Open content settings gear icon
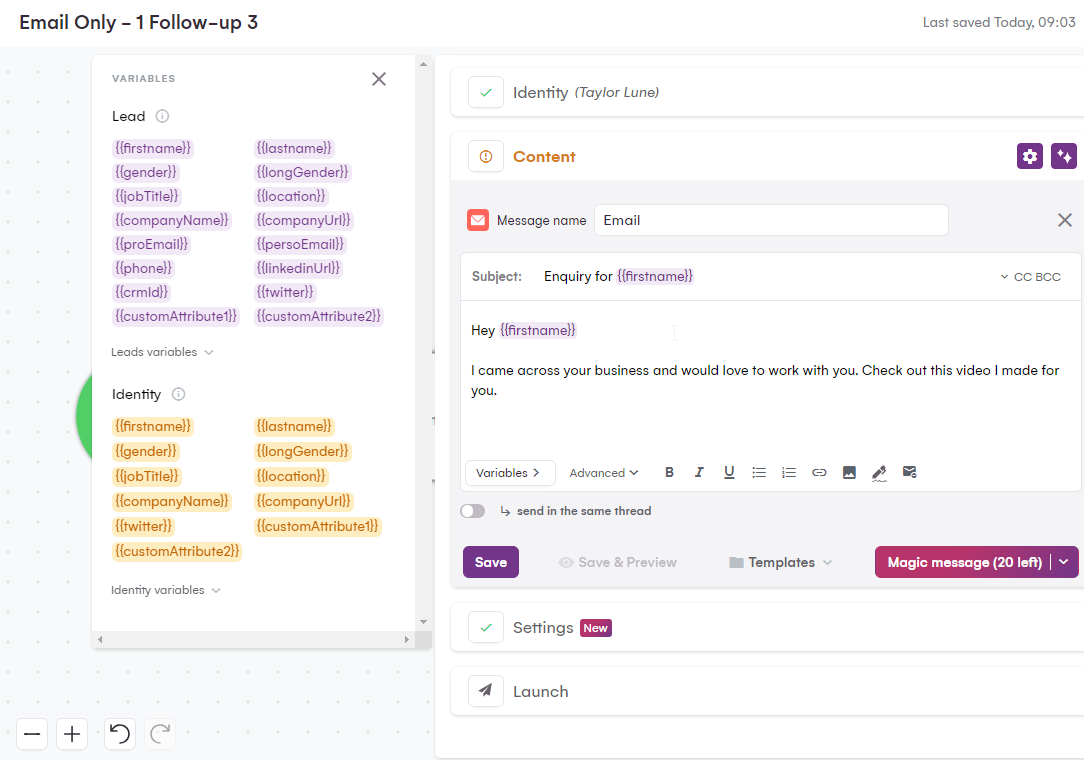The height and width of the screenshot is (760, 1084). pyautogui.click(x=1029, y=156)
